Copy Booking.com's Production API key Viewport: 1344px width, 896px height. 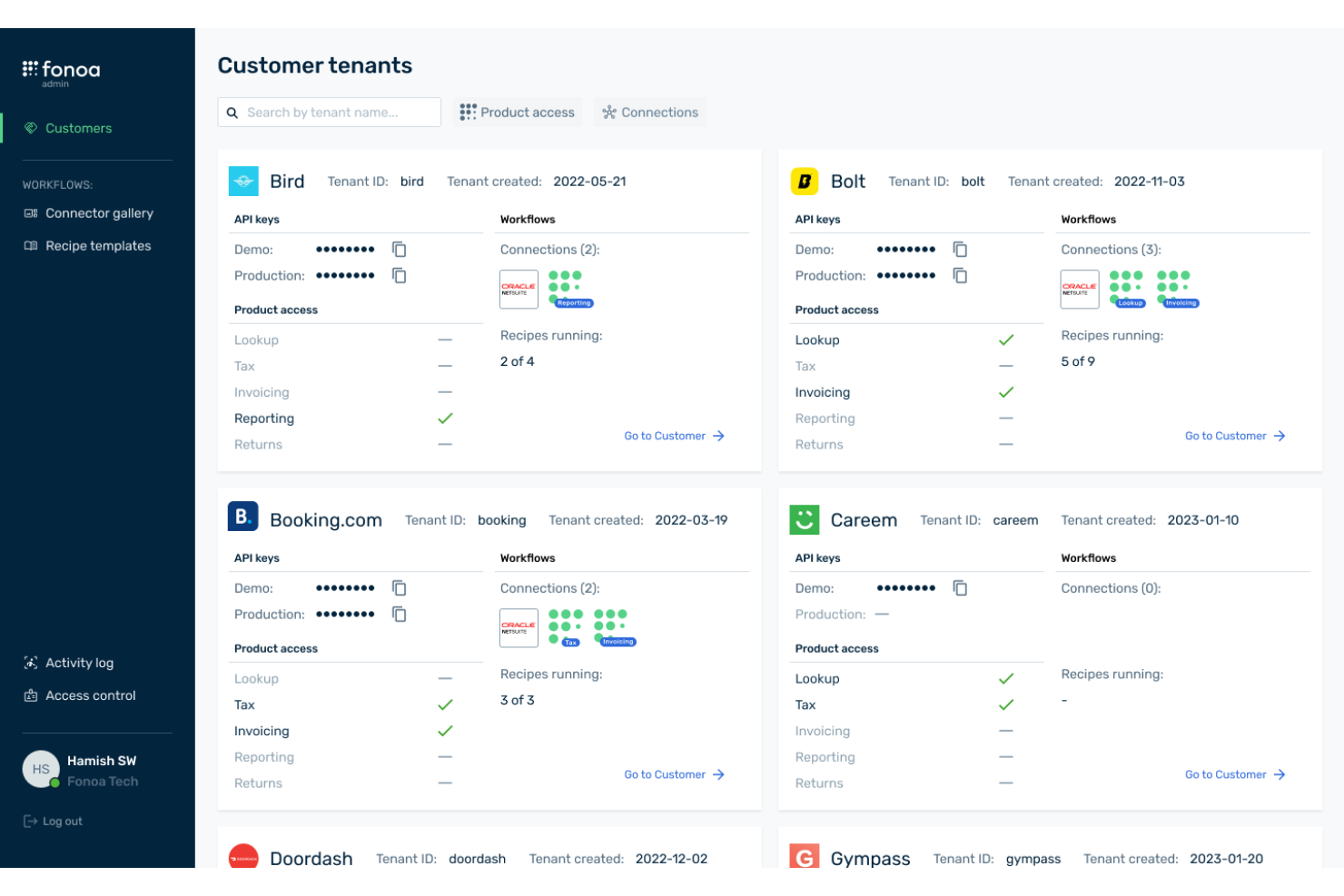click(x=399, y=614)
